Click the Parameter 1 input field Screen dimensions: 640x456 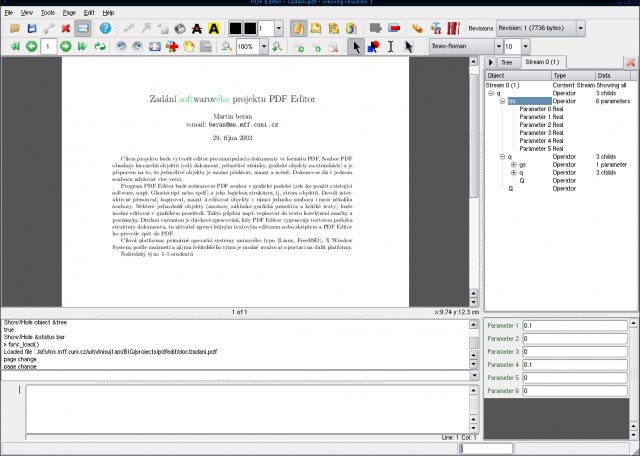coord(575,326)
